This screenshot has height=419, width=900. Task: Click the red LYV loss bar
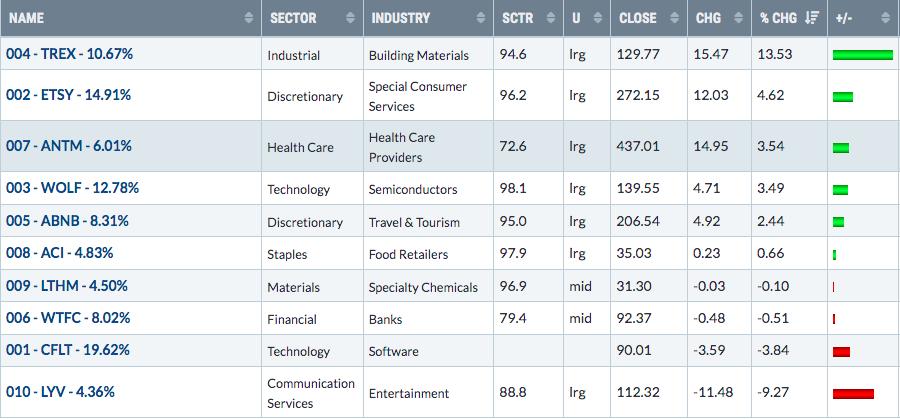tap(853, 394)
